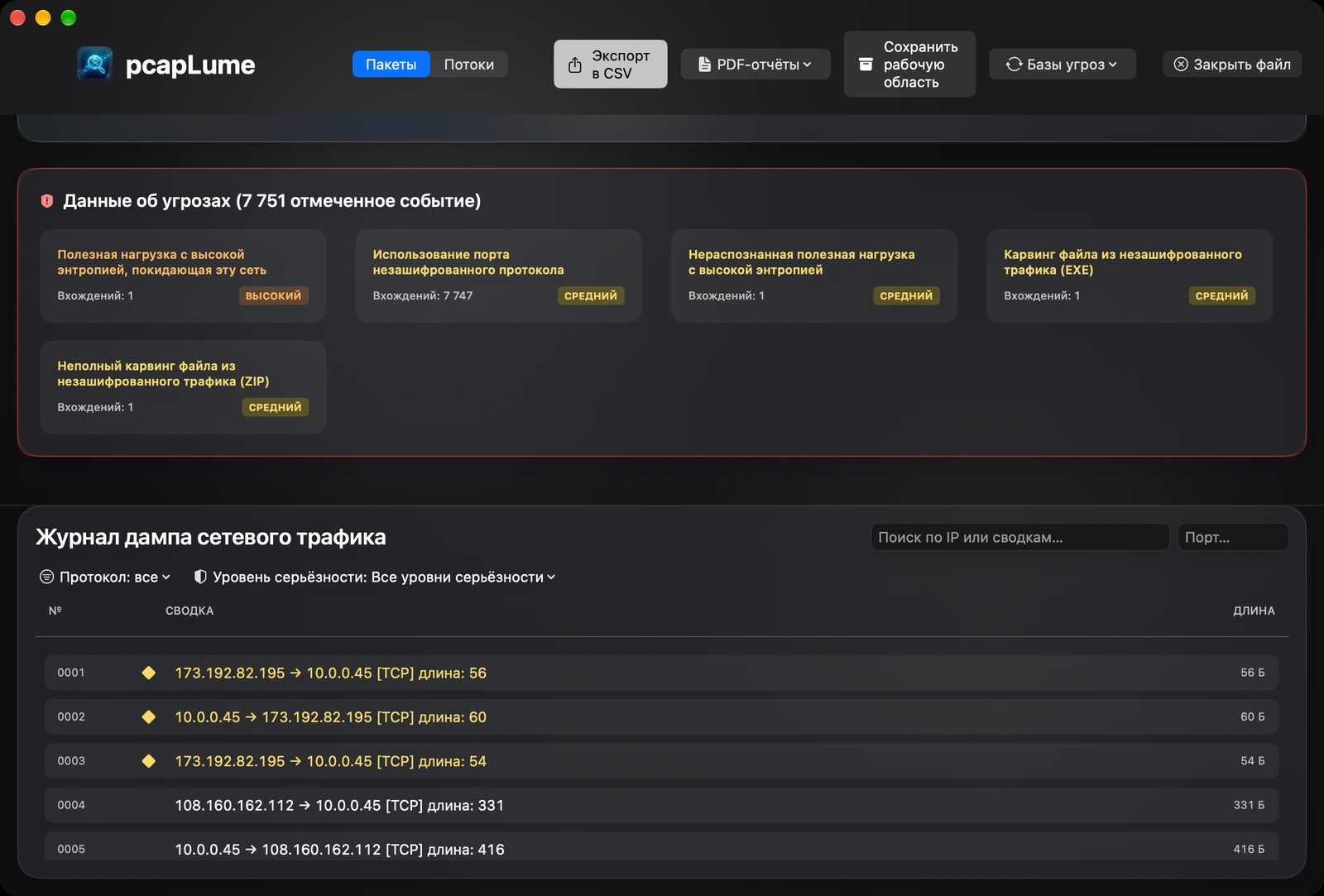Click the protocol filter icon beside Протокол
The image size is (1324, 896).
(47, 577)
